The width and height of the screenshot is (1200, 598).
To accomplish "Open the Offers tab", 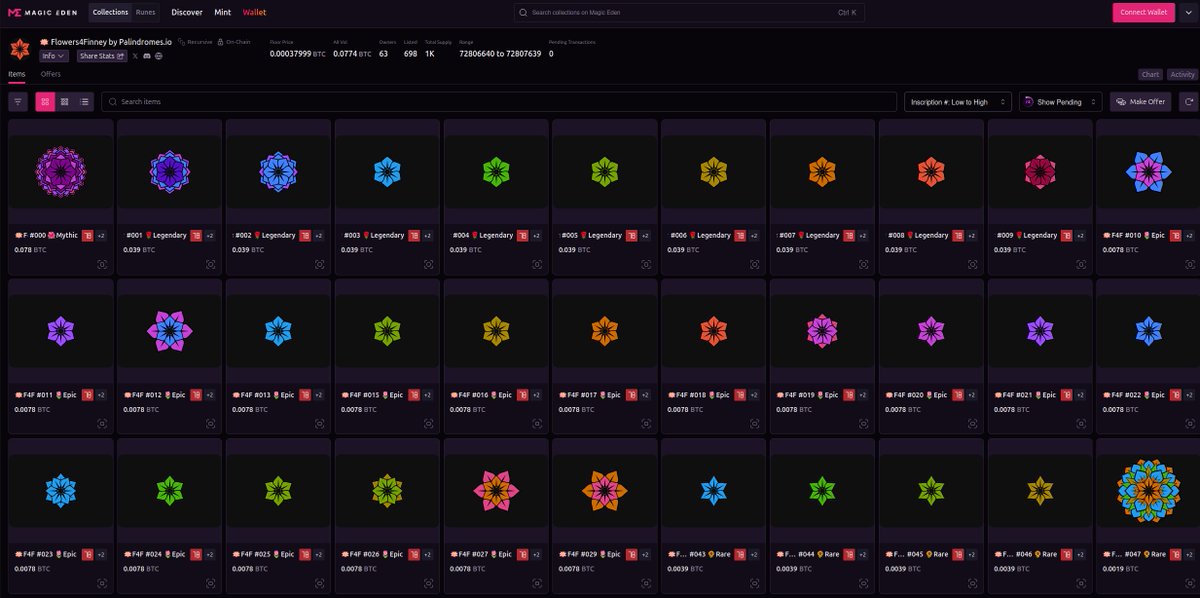I will pos(51,74).
